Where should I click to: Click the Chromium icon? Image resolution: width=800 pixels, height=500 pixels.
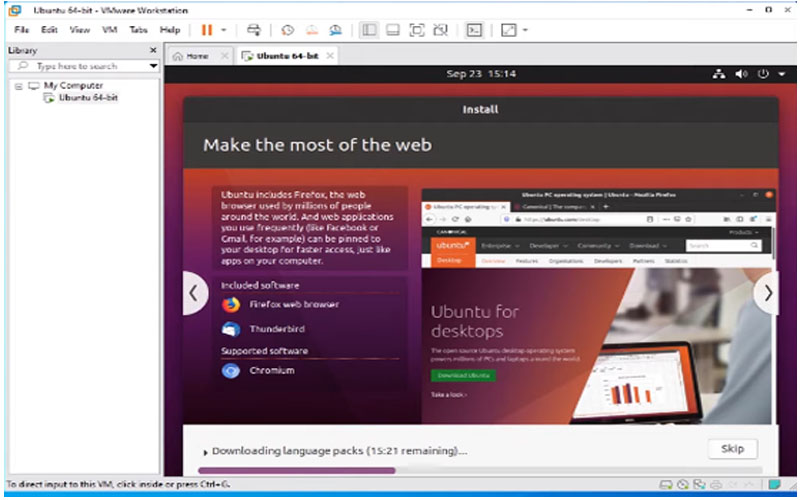coord(231,370)
